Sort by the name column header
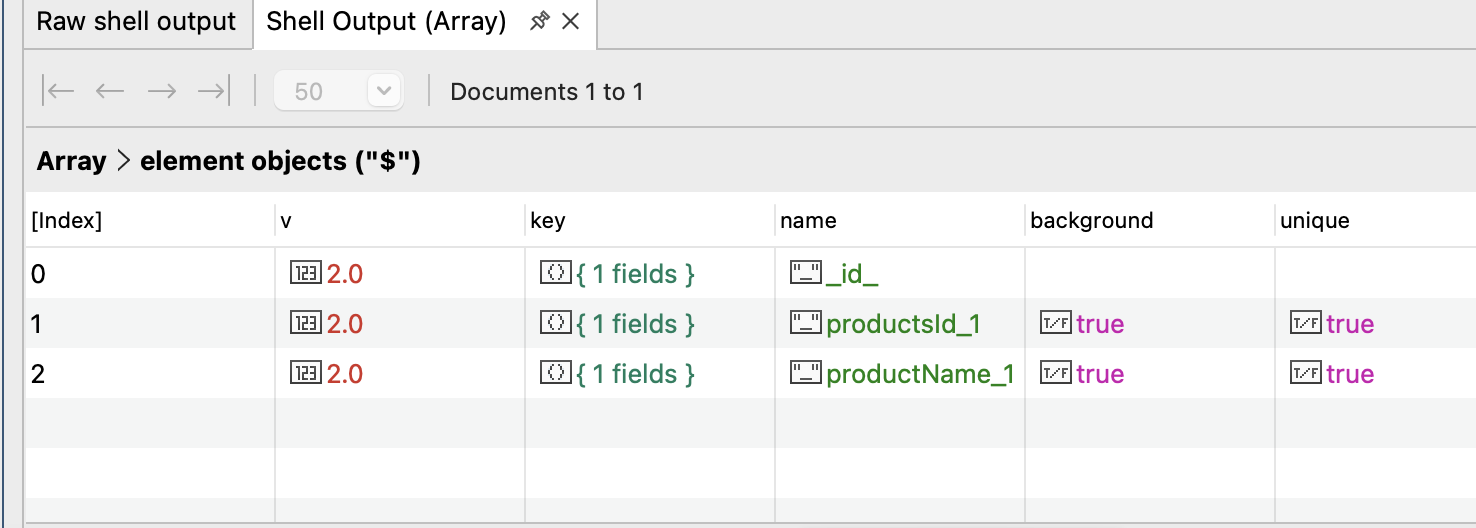This screenshot has height=528, width=1476. pos(808,221)
